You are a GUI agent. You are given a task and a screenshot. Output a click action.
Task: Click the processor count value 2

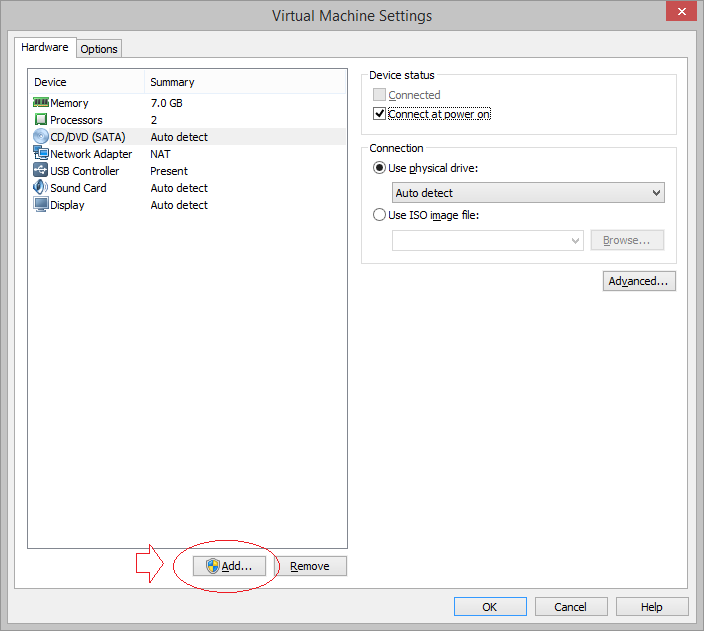click(154, 120)
